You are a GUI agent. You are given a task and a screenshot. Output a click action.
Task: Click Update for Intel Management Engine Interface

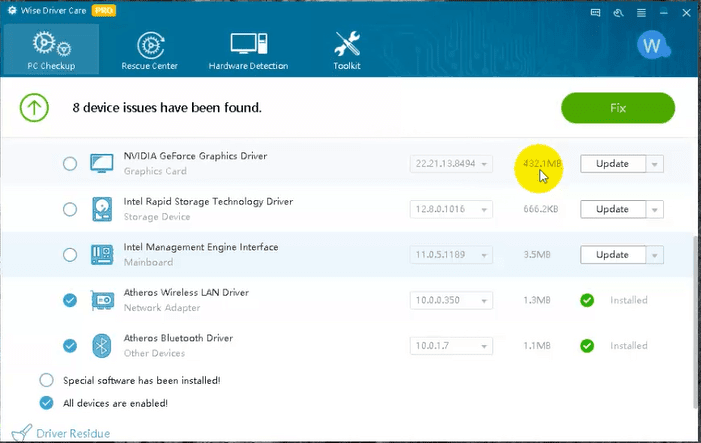(612, 255)
